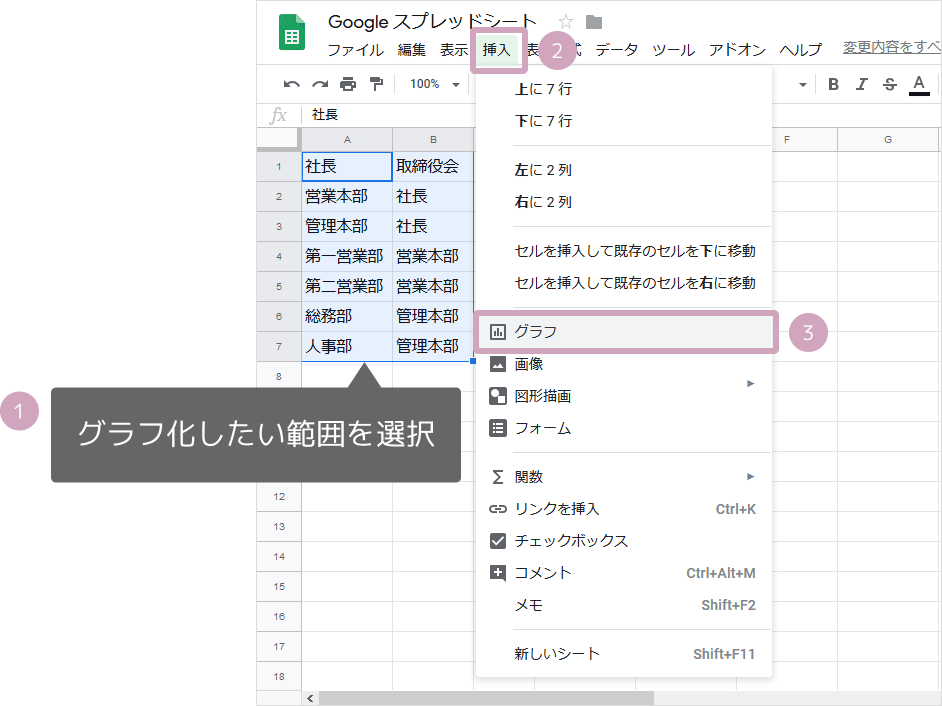
Task: Apply strikethrough formatting
Action: click(x=889, y=85)
